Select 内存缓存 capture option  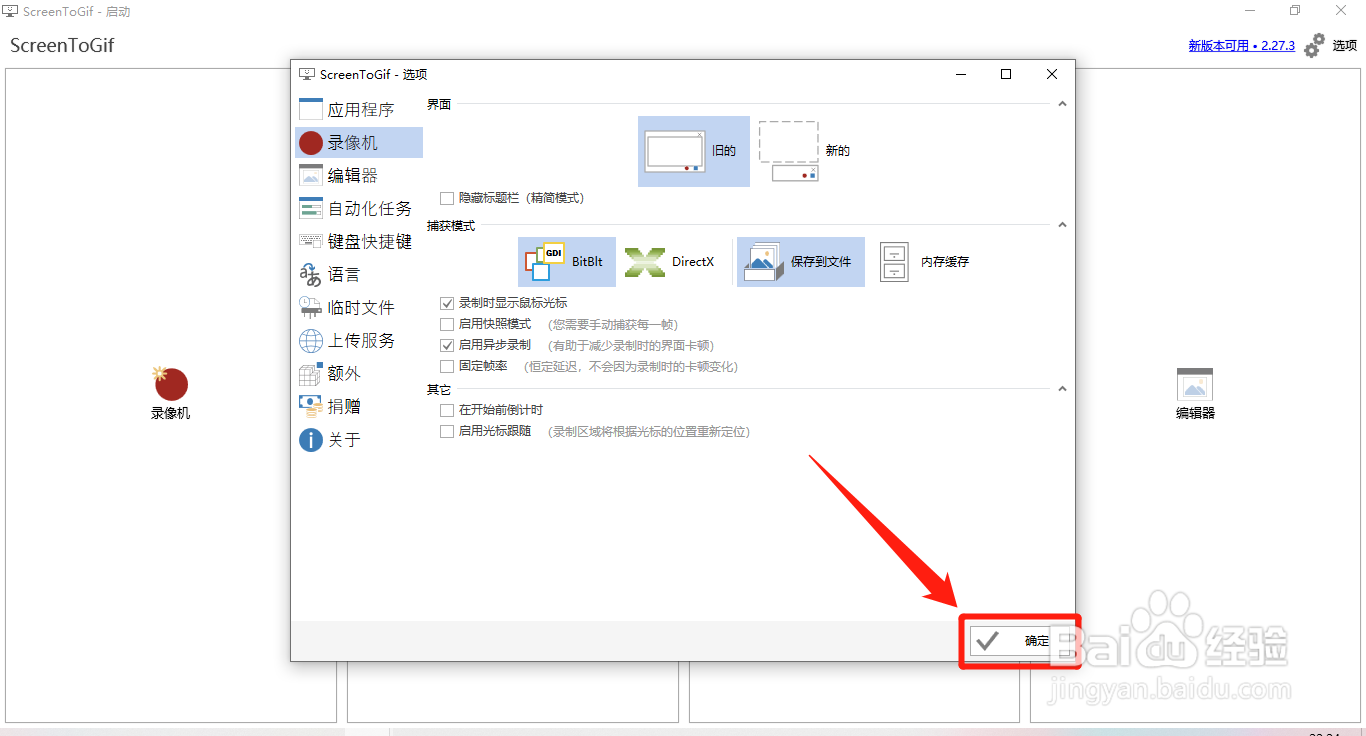[x=925, y=262]
